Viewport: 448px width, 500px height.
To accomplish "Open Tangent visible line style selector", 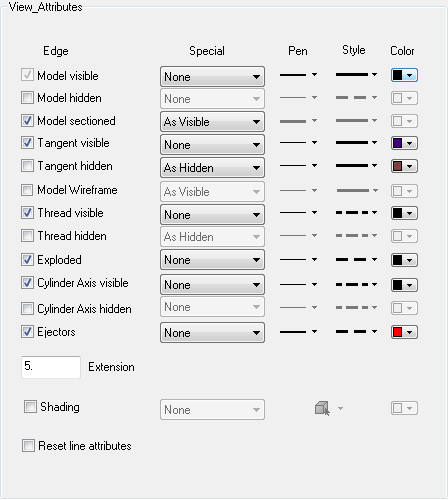I will click(x=356, y=143).
